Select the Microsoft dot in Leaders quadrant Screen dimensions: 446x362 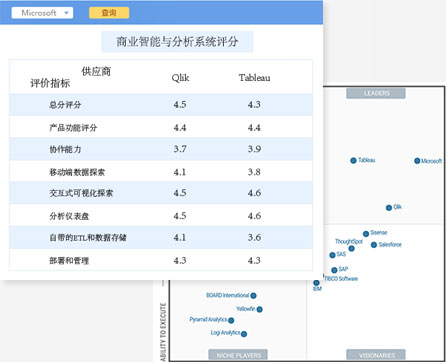click(417, 161)
